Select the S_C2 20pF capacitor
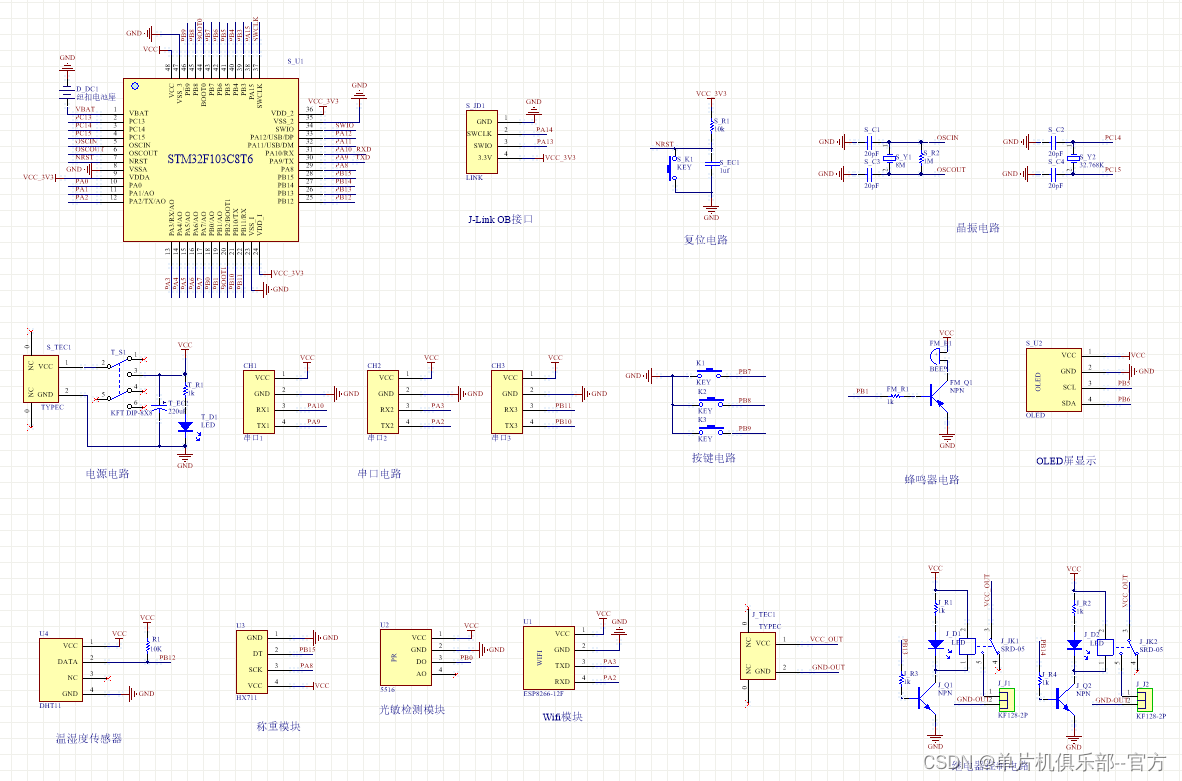Screen dimensions: 1182x781 1053,141
